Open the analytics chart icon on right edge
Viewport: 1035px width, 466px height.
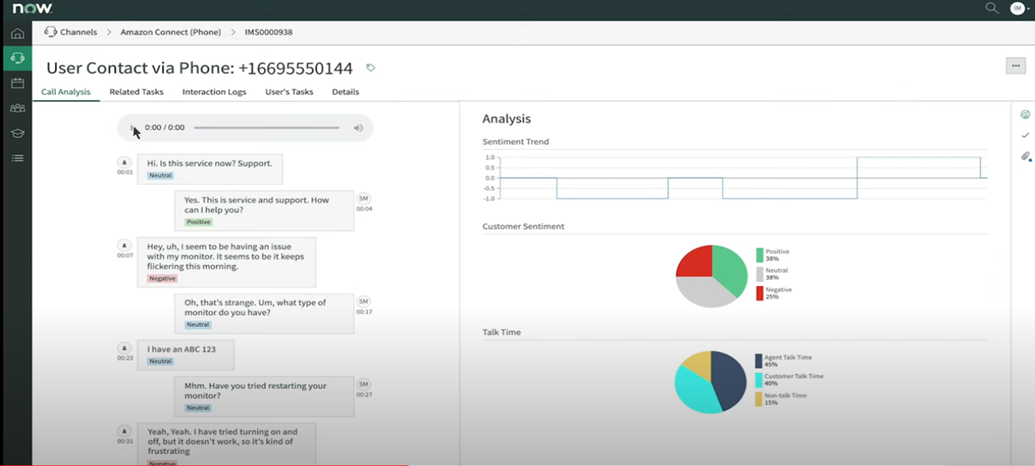coord(1025,114)
